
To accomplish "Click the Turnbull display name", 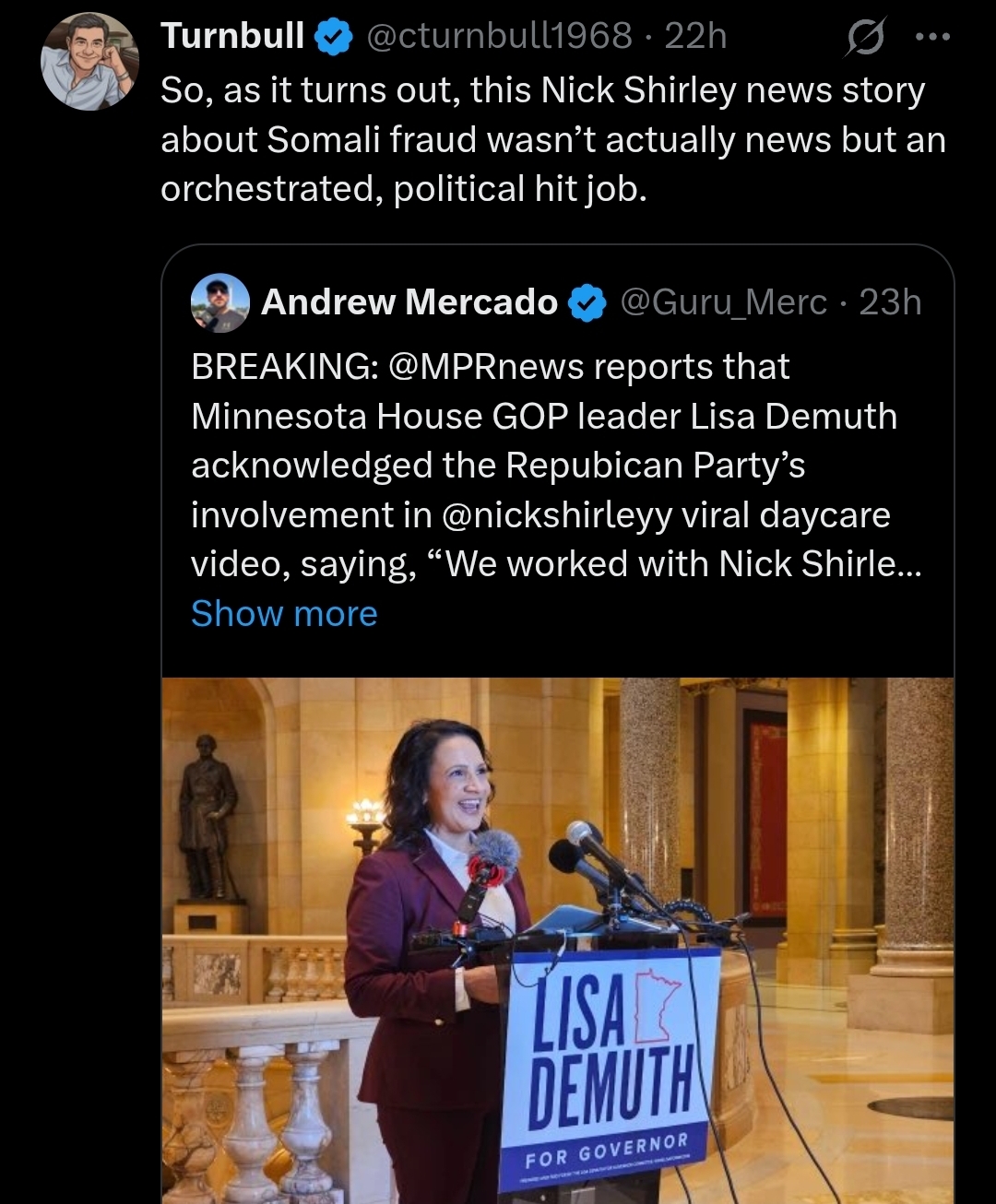I will pyautogui.click(x=232, y=37).
